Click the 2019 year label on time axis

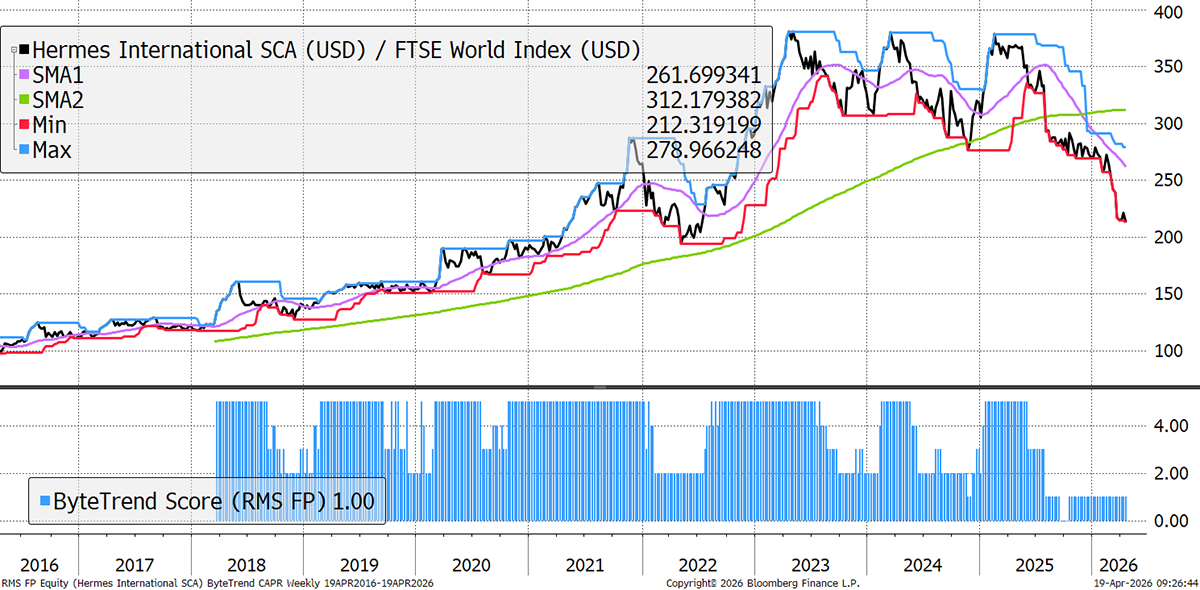point(358,564)
